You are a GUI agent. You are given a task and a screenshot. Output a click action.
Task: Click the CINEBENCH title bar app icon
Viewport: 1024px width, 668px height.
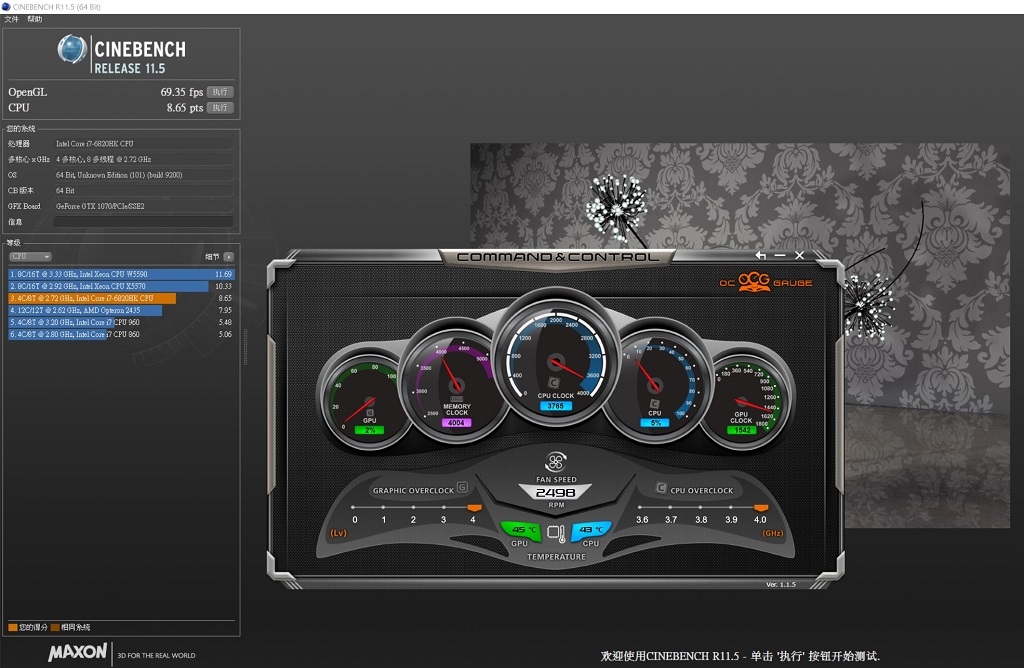point(6,7)
